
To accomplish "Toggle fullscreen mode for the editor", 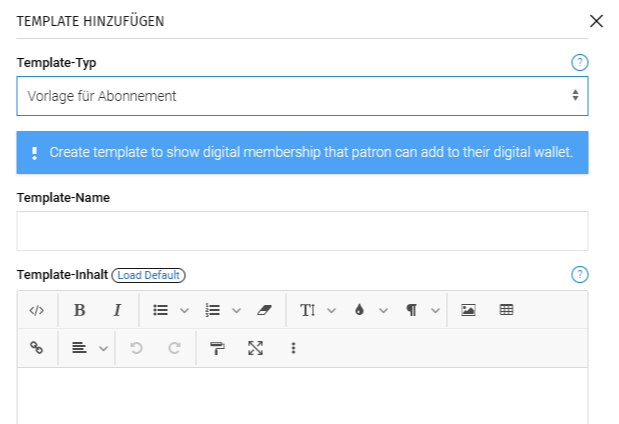I will pyautogui.click(x=255, y=348).
